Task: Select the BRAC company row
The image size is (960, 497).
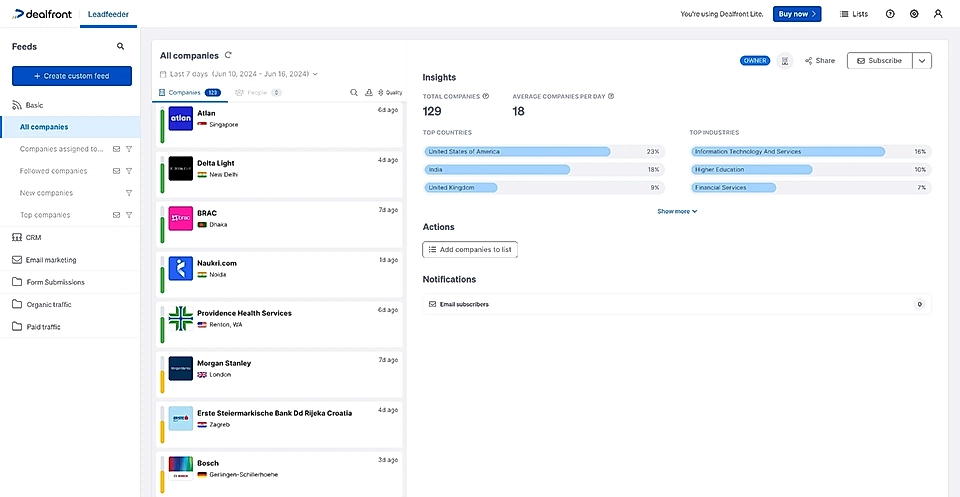Action: tap(278, 225)
